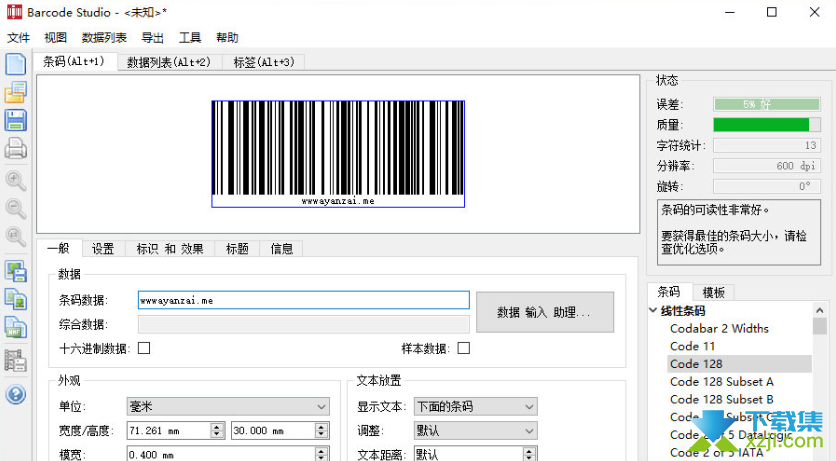Select Code 128 Subset A
836x461 pixels.
[x=721, y=382]
